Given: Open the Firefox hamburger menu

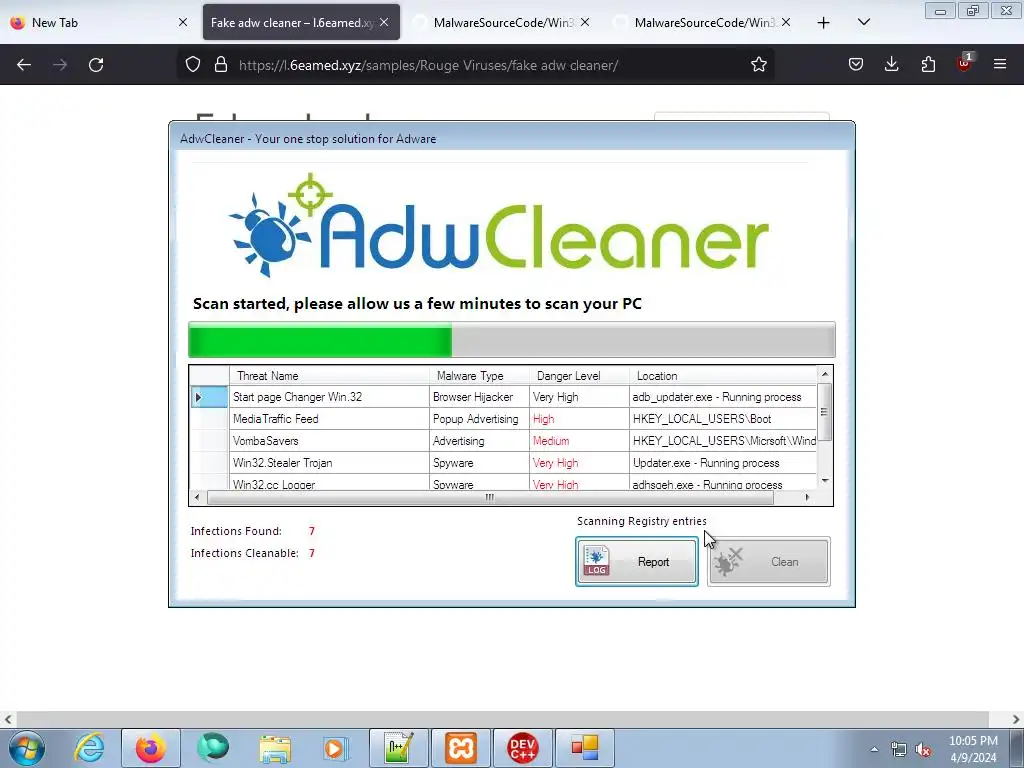Looking at the screenshot, I should pyautogui.click(x=1000, y=65).
